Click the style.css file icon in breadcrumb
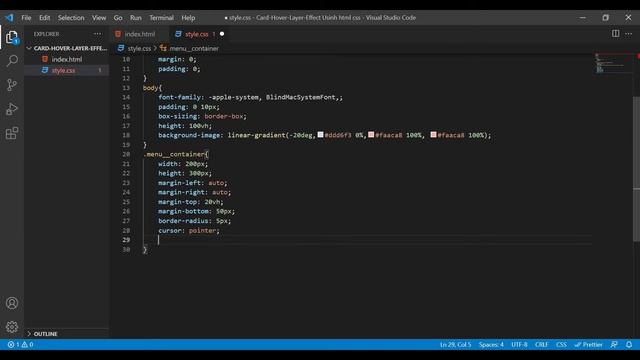 click(x=121, y=48)
